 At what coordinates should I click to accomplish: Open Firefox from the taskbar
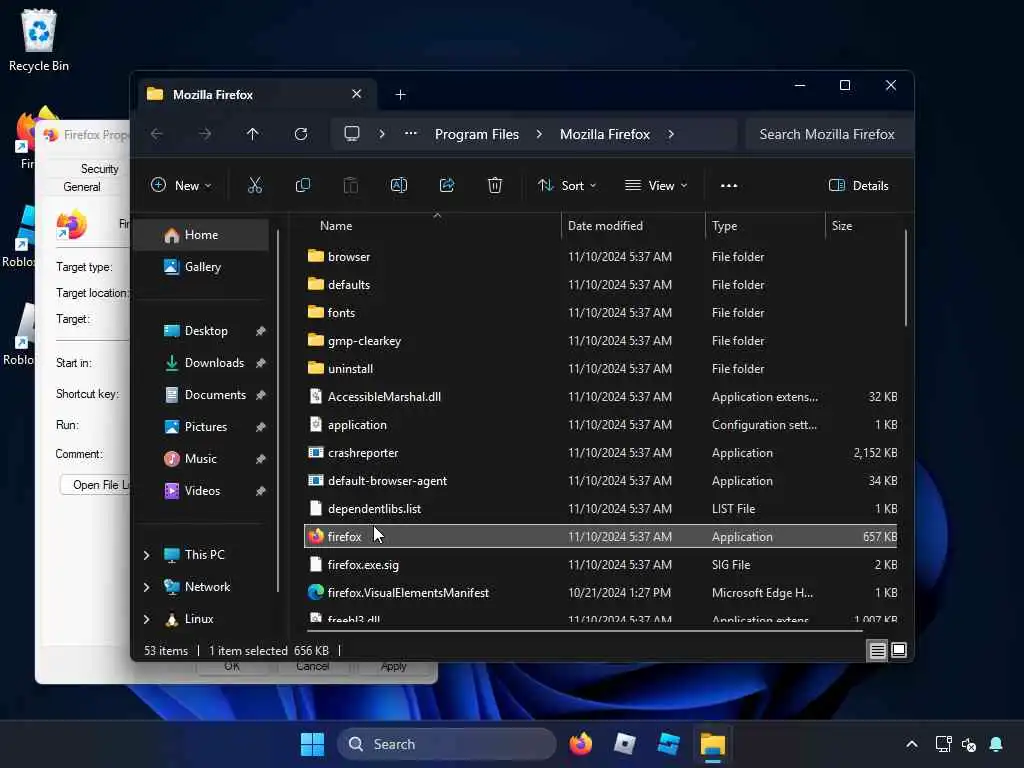coord(581,744)
